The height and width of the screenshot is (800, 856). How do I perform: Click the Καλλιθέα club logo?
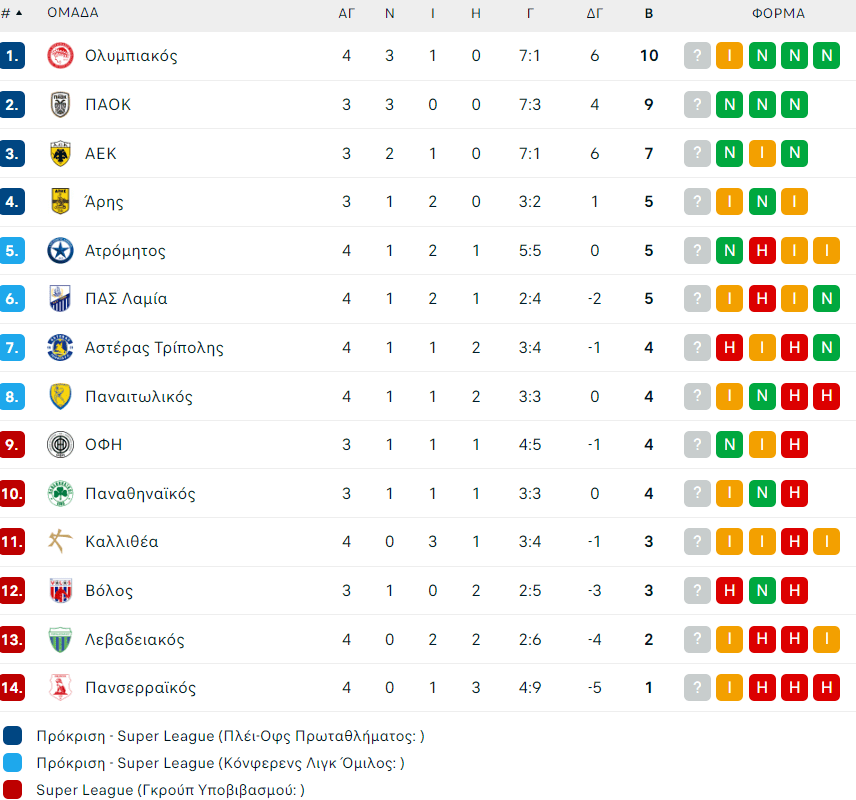[x=60, y=542]
